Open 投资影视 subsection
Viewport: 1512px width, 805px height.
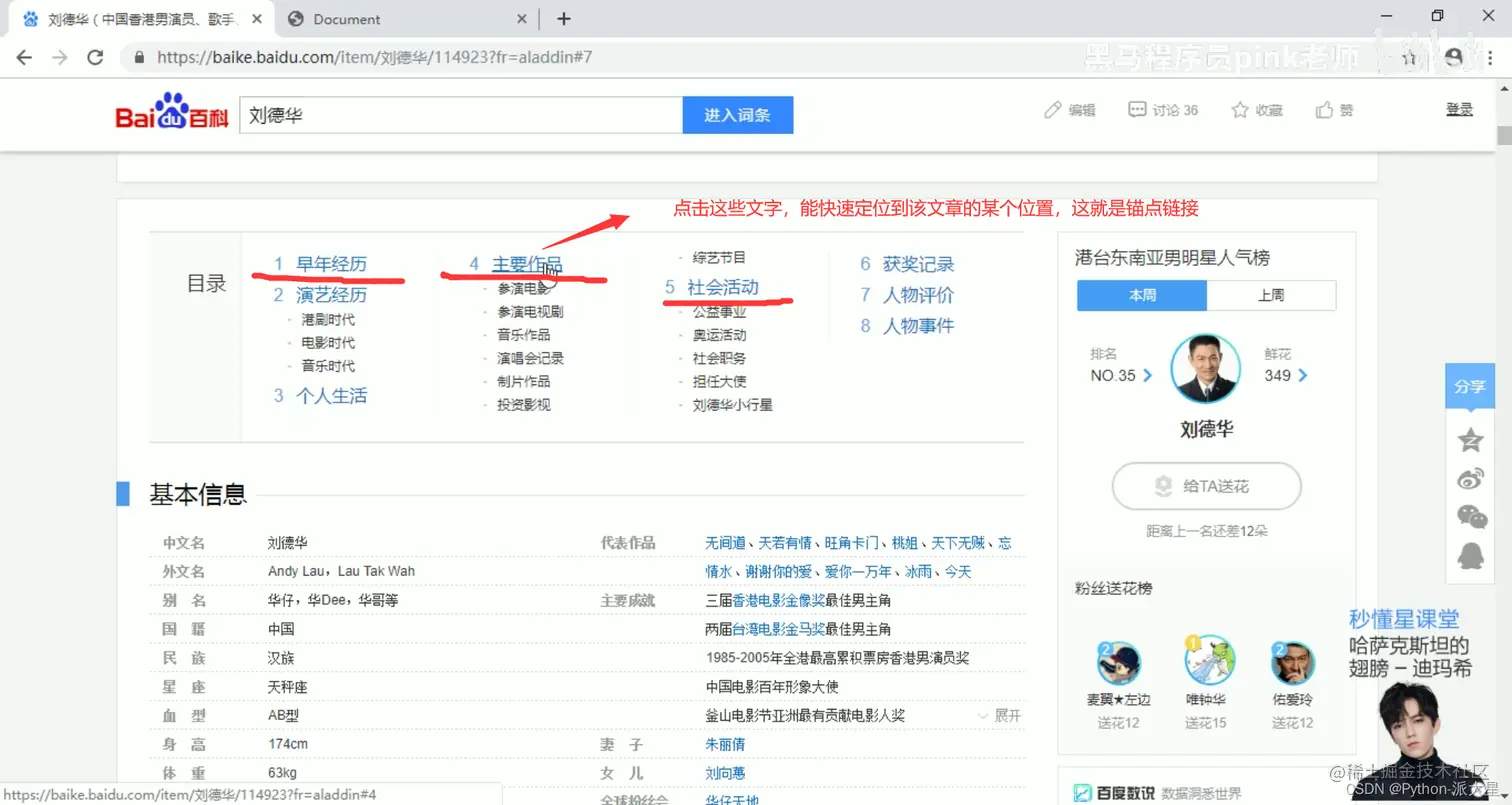pyautogui.click(x=524, y=405)
